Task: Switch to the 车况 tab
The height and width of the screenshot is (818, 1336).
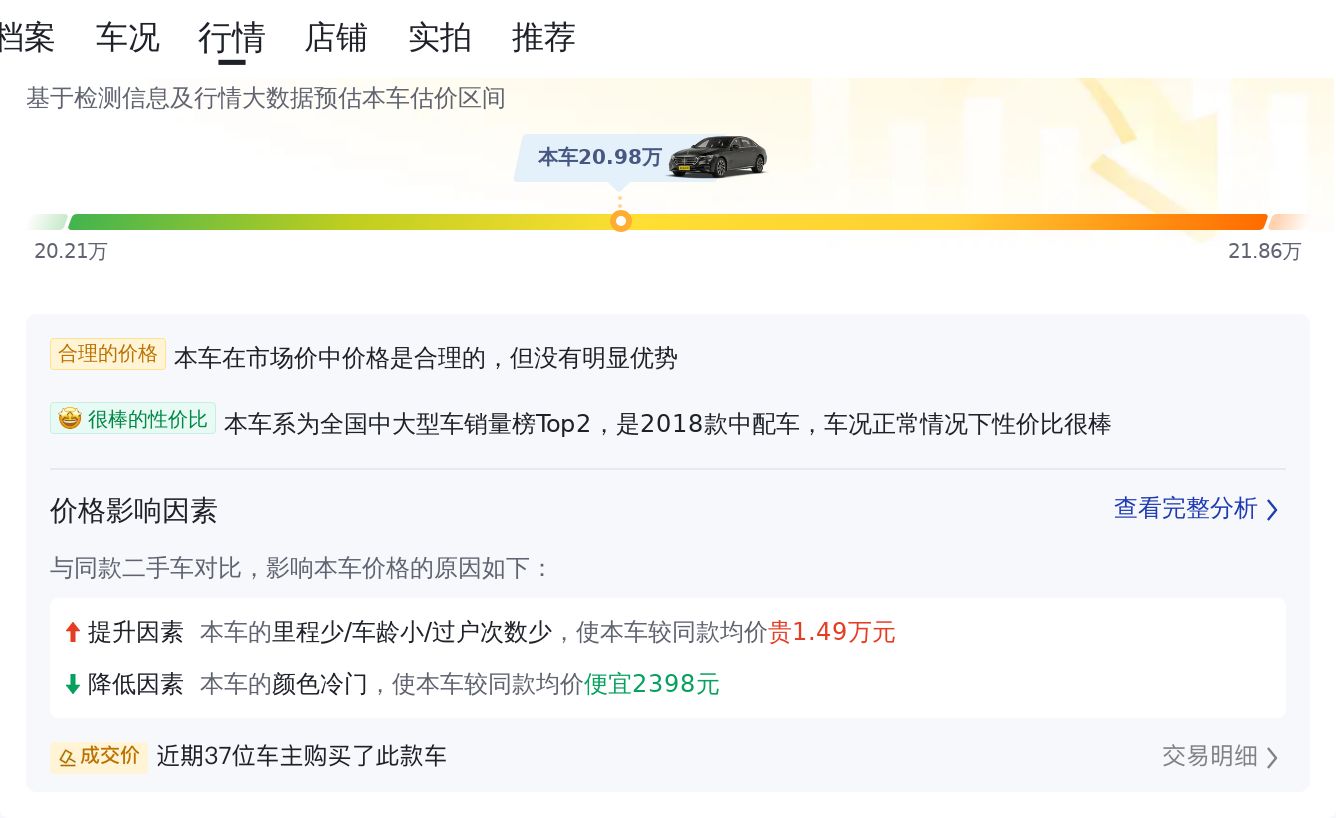Action: coord(128,37)
